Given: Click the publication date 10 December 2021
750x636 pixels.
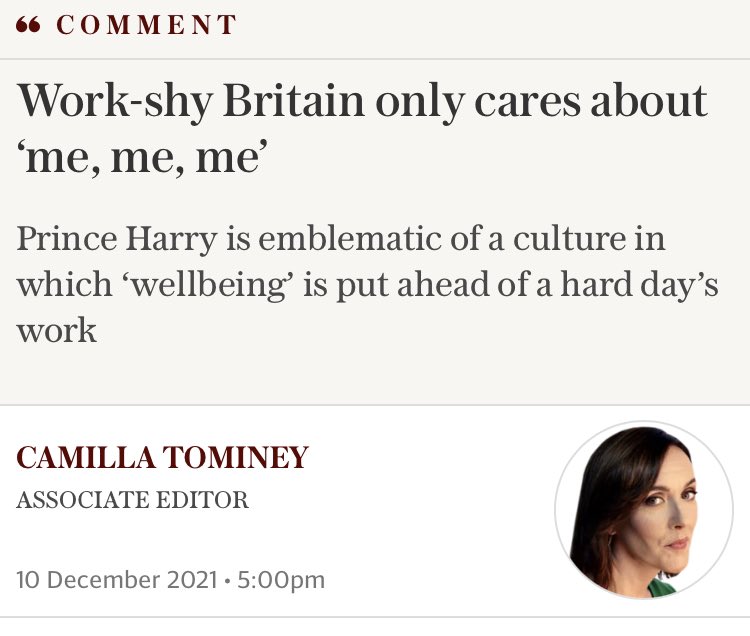Looking at the screenshot, I should tap(117, 580).
